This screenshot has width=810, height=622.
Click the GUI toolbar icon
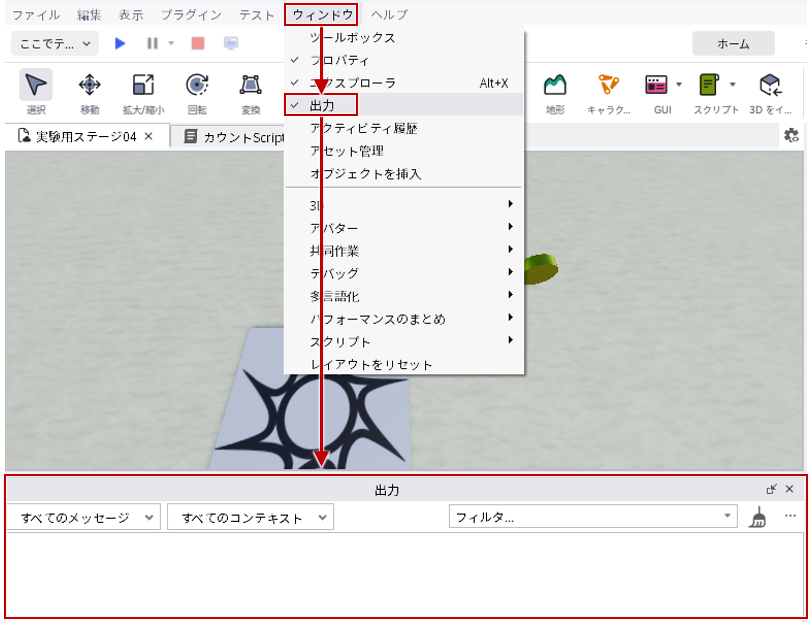(657, 85)
